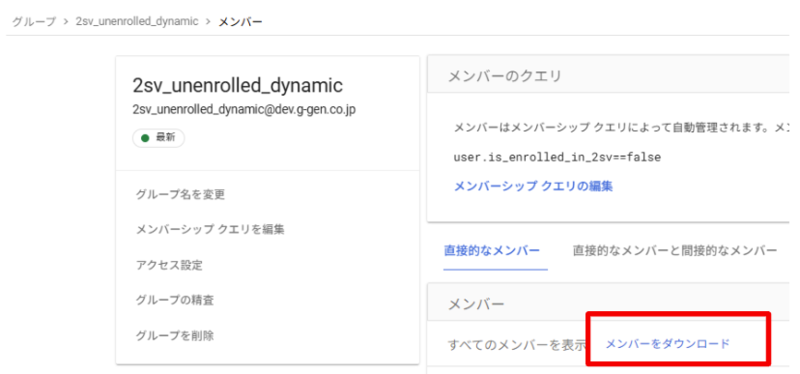
Task: Select メンバーシップ クエリを編集 in side menu
Action: [x=210, y=230]
